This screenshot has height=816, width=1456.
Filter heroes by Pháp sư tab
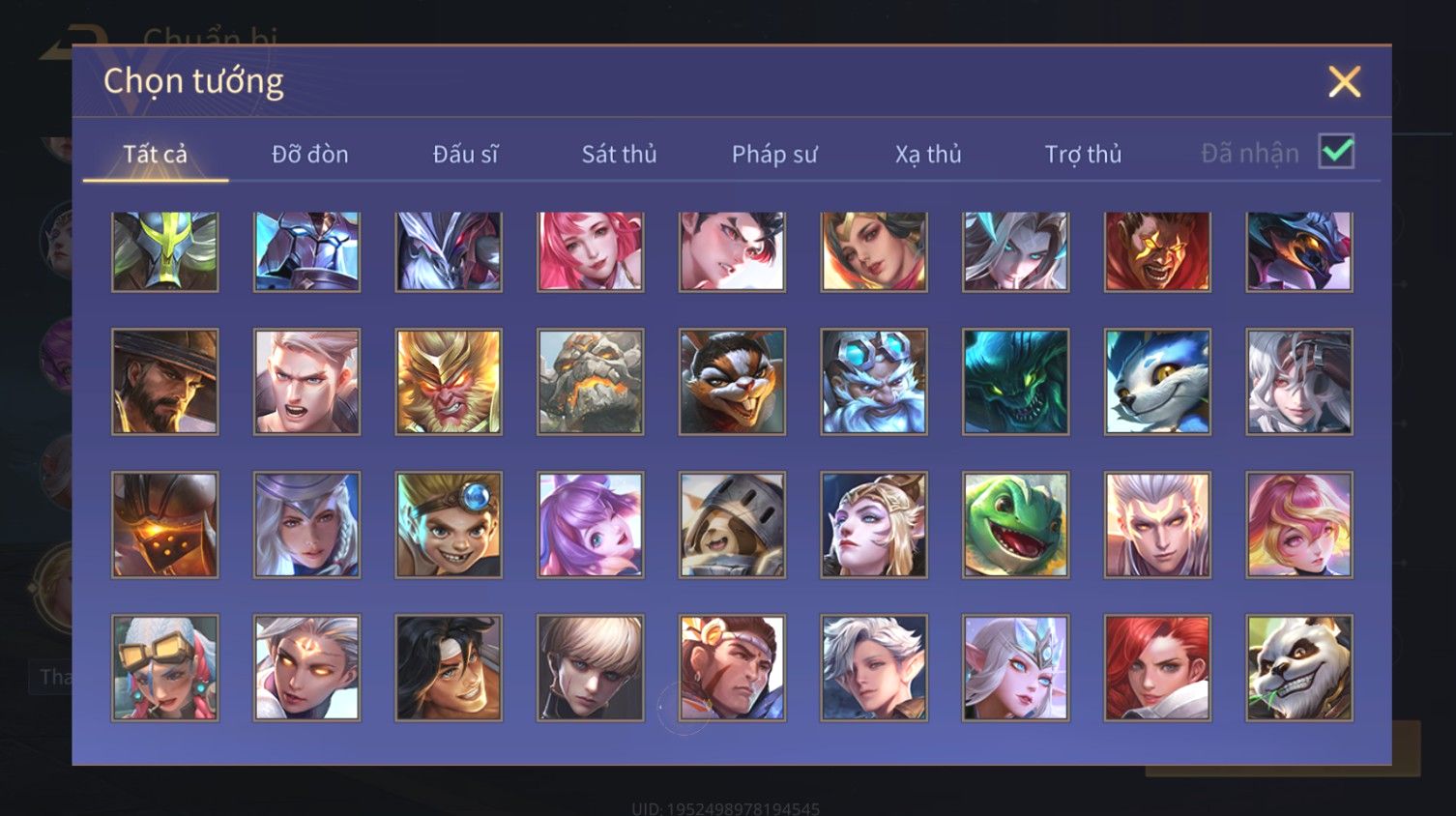[x=774, y=154]
